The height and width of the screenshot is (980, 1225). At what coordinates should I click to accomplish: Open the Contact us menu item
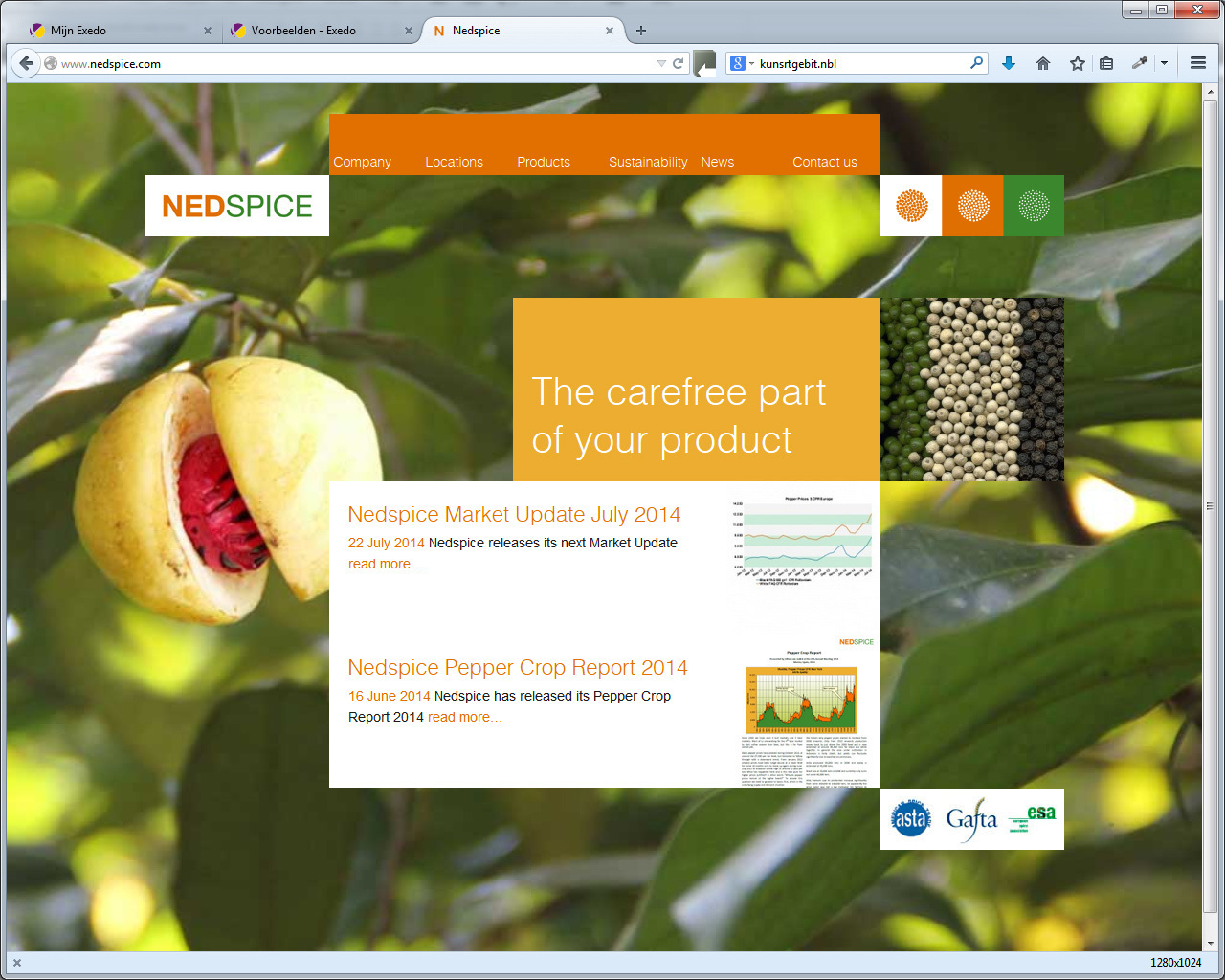pos(825,162)
